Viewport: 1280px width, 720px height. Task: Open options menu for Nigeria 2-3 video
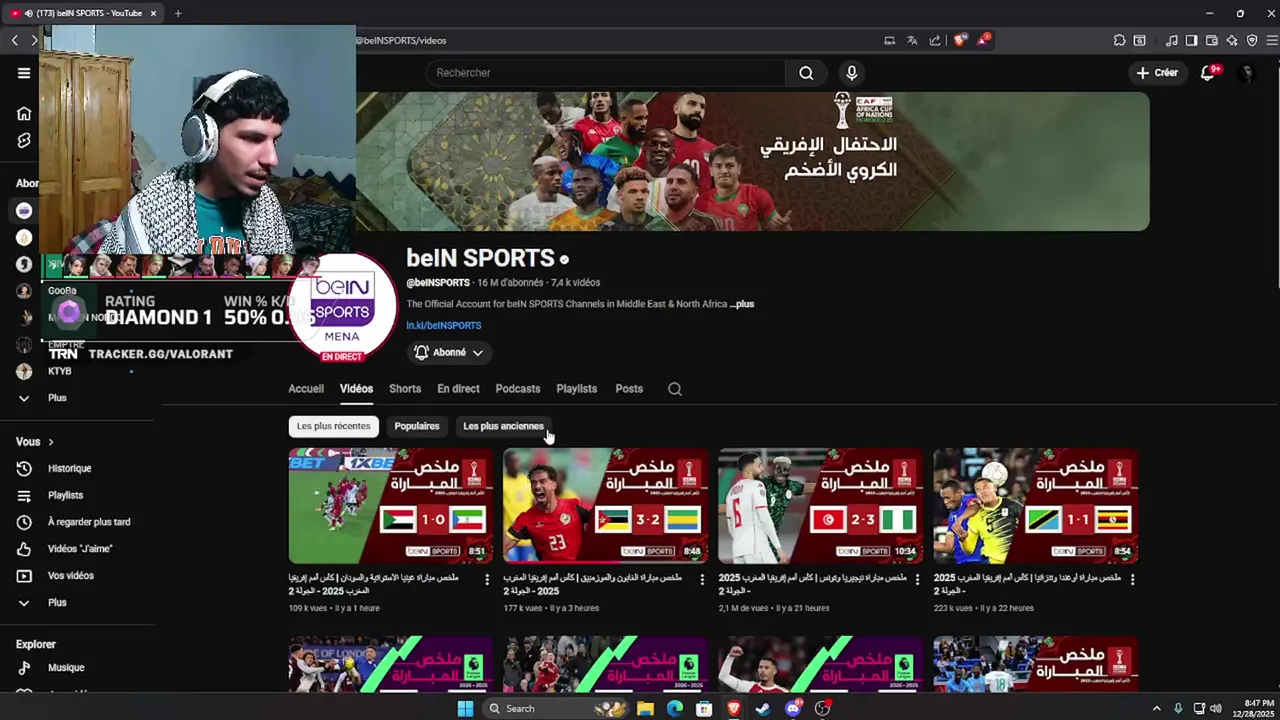[917, 579]
